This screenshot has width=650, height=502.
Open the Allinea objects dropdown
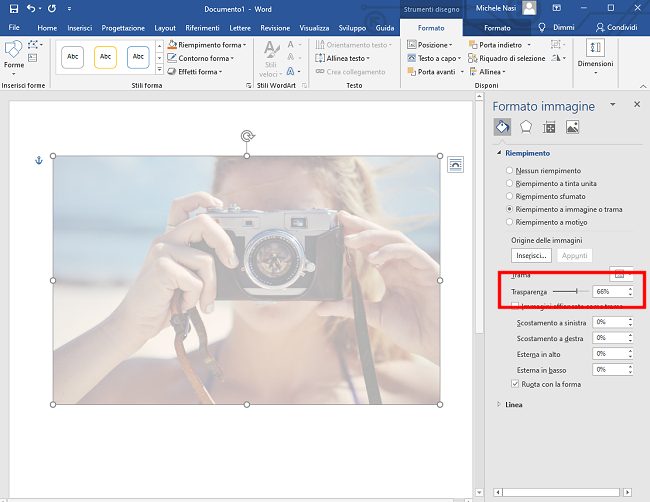point(488,72)
